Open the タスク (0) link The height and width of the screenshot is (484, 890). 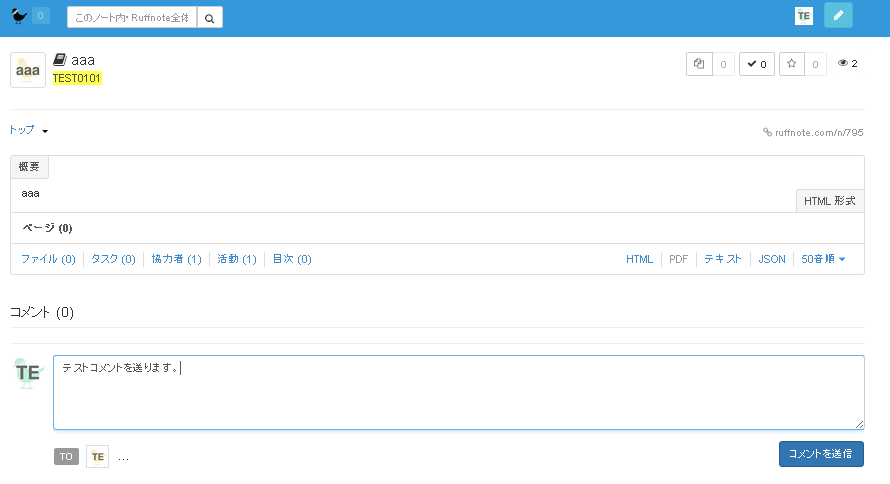tap(113, 259)
